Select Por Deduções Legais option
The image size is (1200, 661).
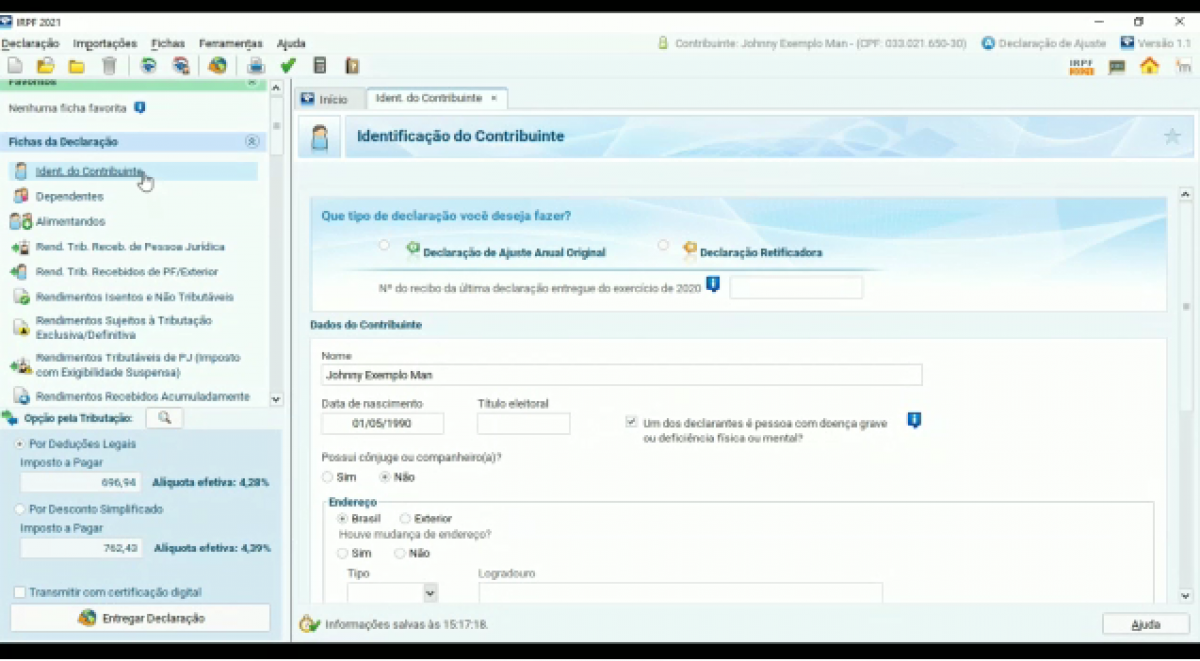[x=20, y=443]
